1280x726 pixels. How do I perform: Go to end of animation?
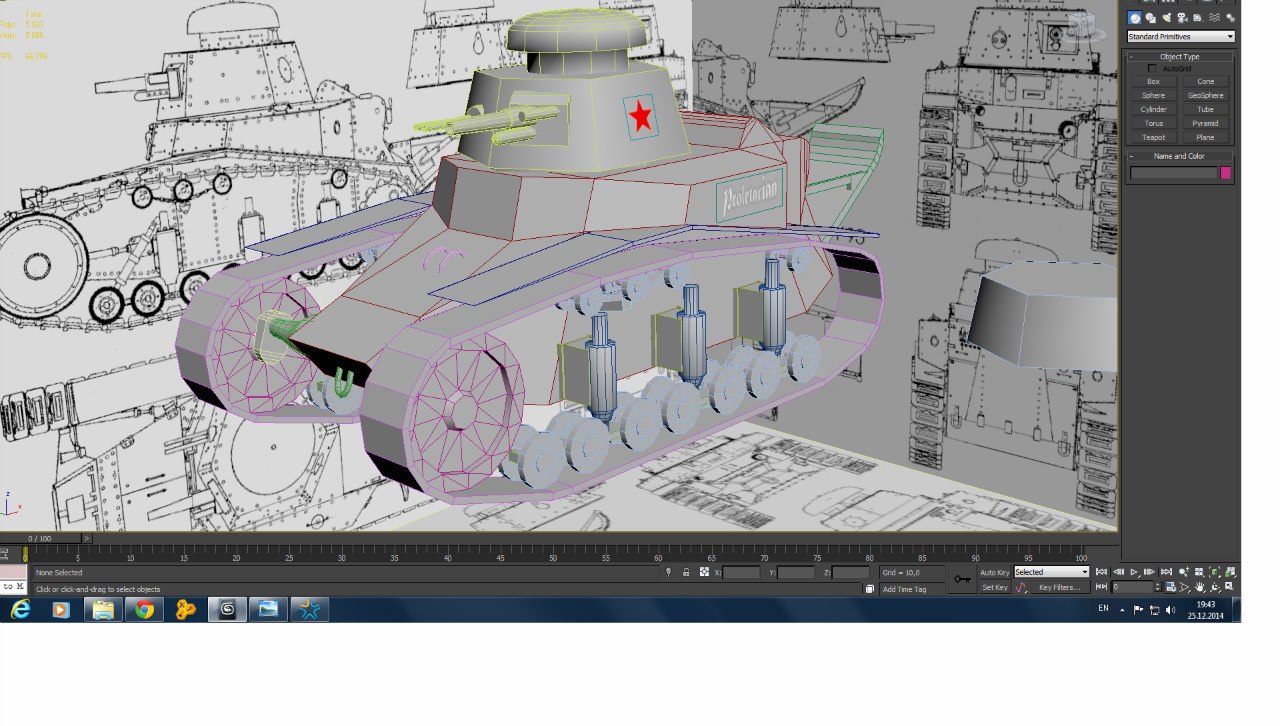tap(1166, 572)
